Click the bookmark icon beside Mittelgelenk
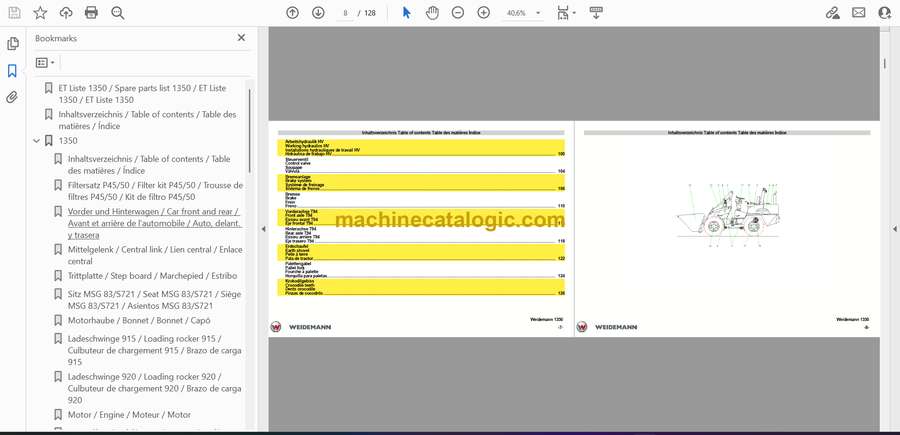The height and width of the screenshot is (435, 900). [58, 250]
